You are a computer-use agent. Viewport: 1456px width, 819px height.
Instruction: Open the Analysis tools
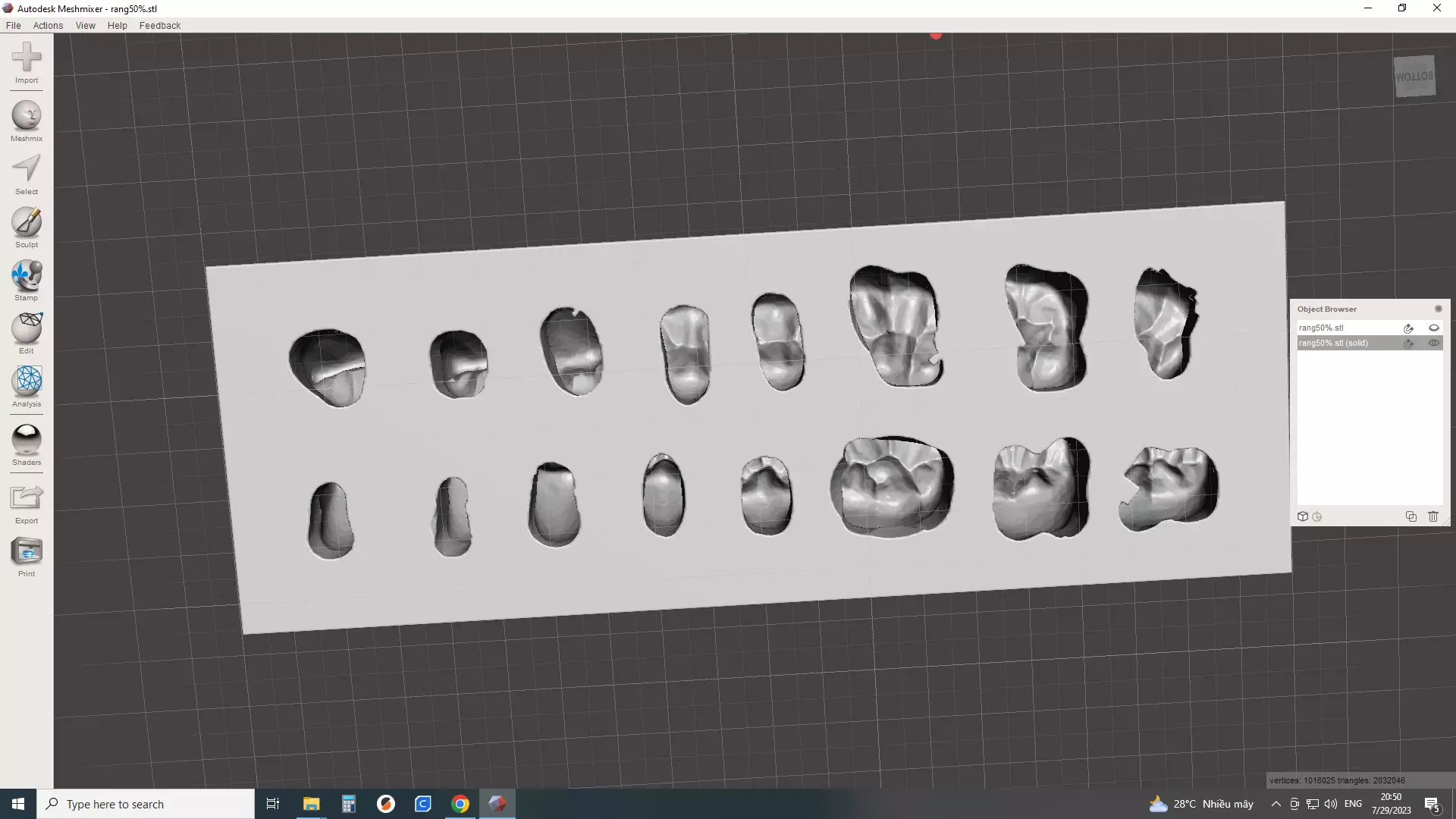[x=27, y=384]
